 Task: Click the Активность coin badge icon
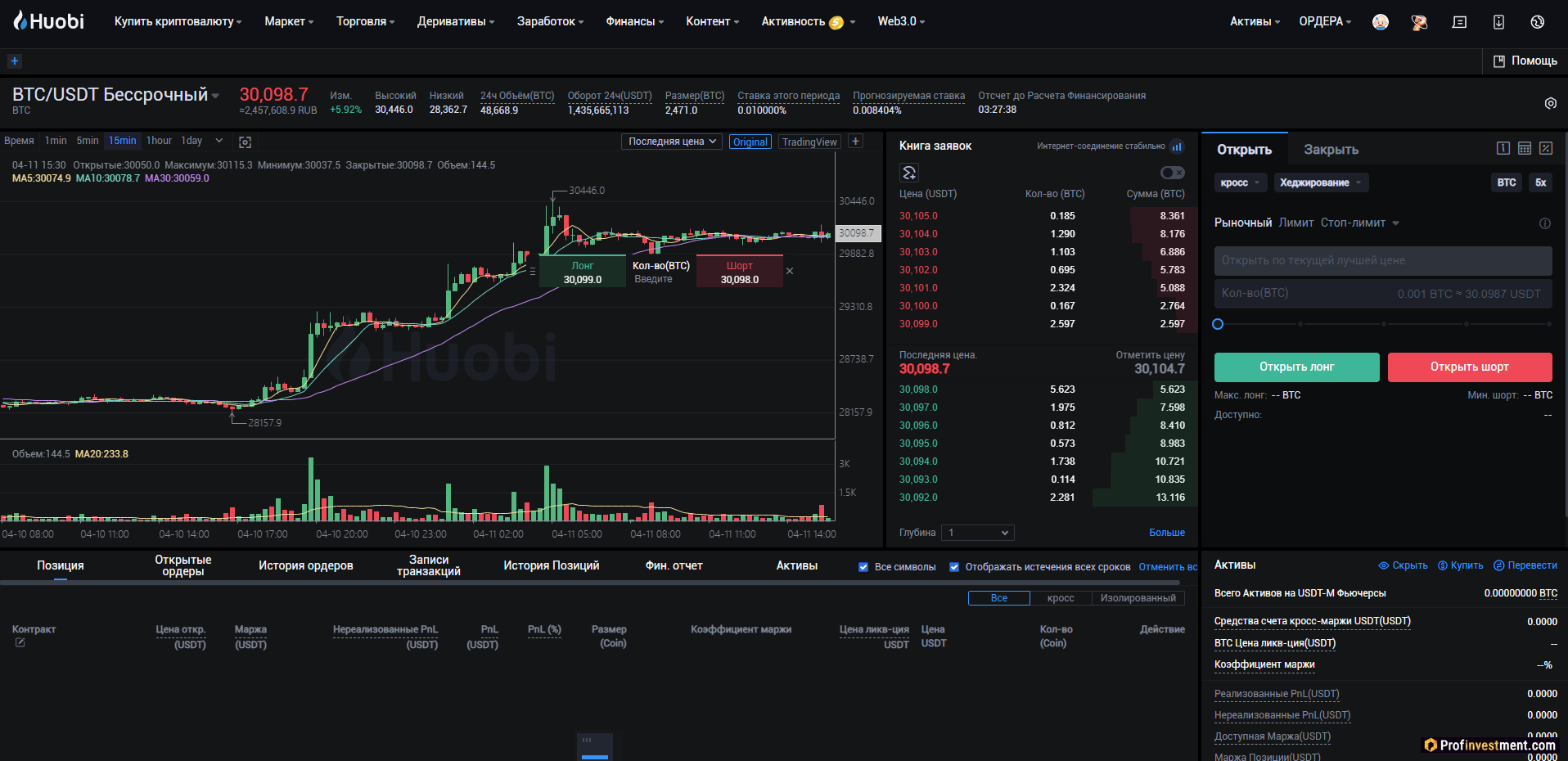coord(836,22)
